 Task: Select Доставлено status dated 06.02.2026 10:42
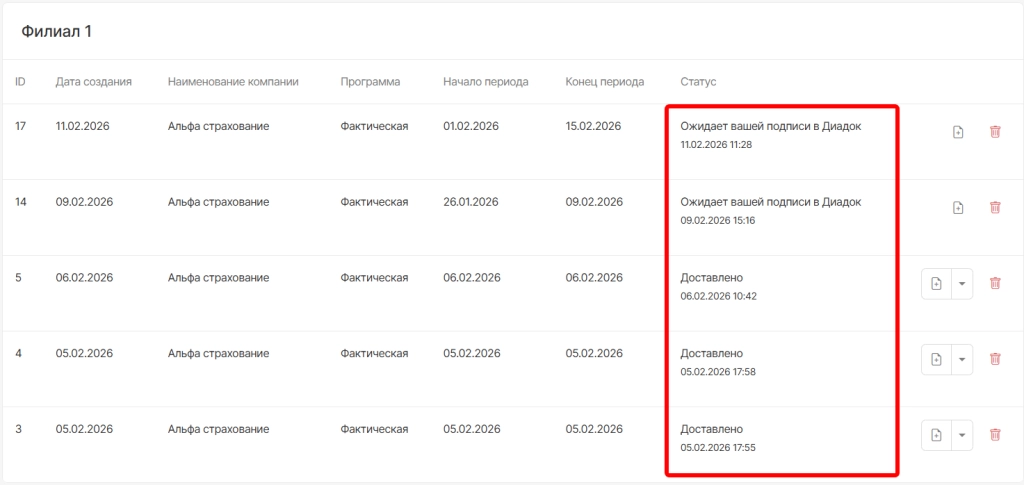coord(712,277)
